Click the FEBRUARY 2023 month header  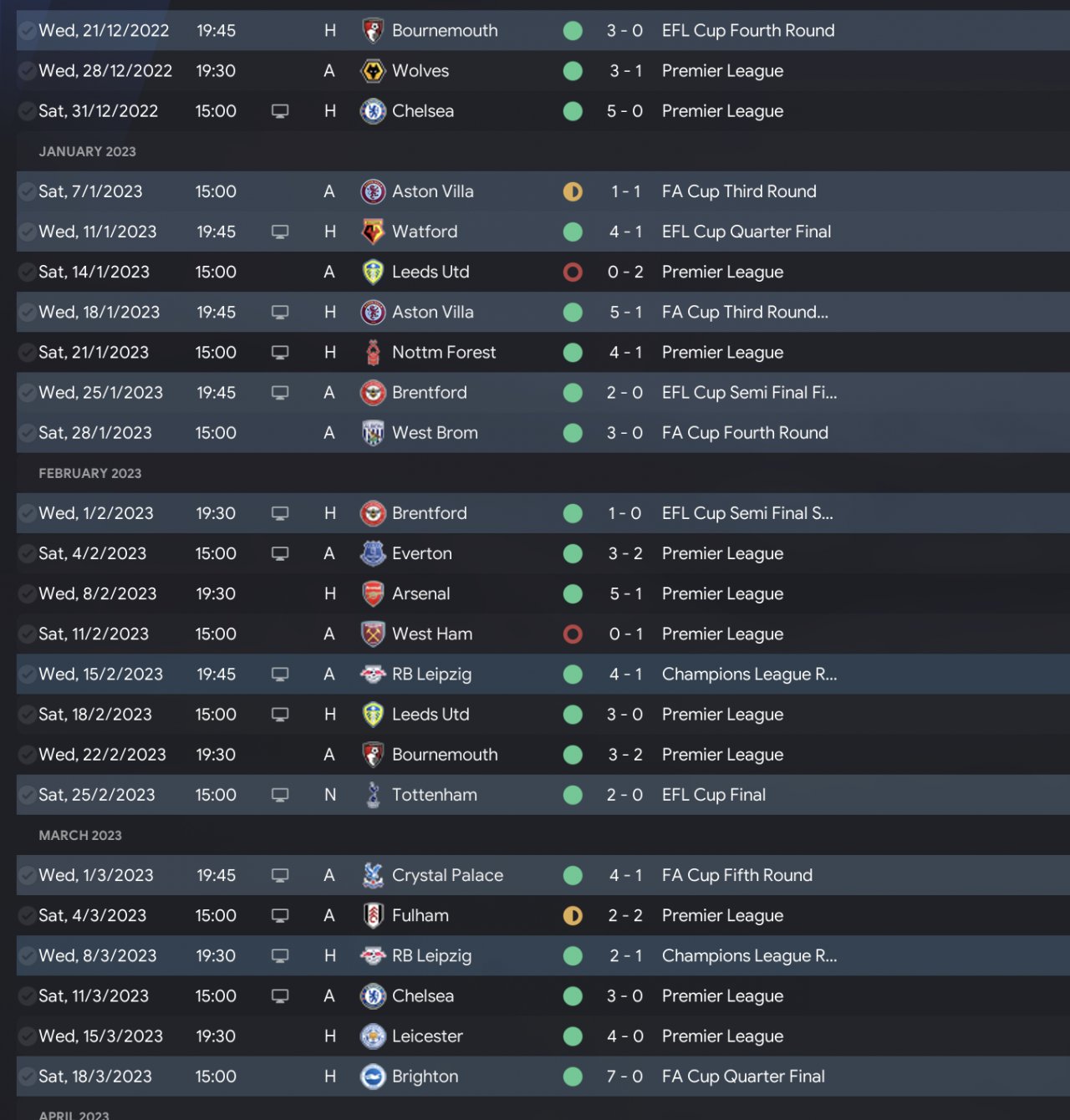point(90,473)
